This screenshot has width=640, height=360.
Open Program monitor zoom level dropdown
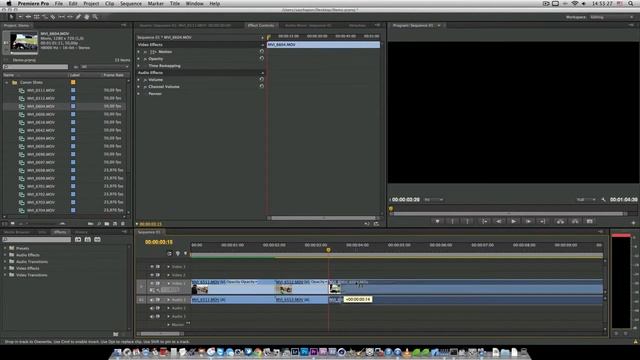[x=433, y=200]
